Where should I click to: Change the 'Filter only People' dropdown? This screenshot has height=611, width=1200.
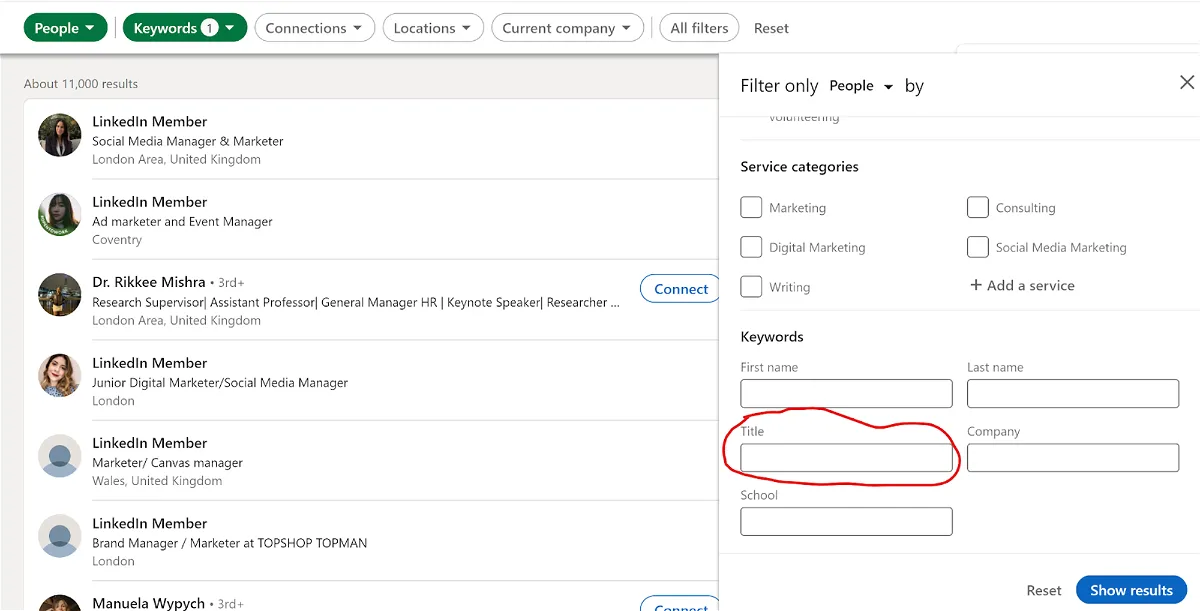pyautogui.click(x=861, y=86)
